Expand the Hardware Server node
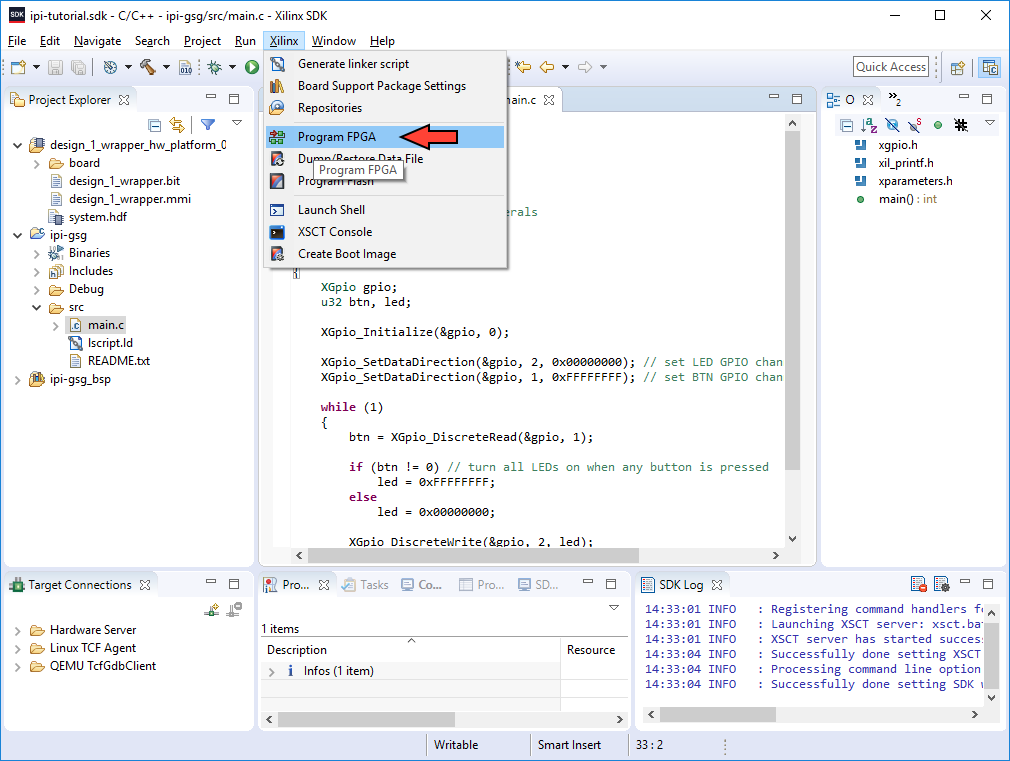 [x=17, y=631]
